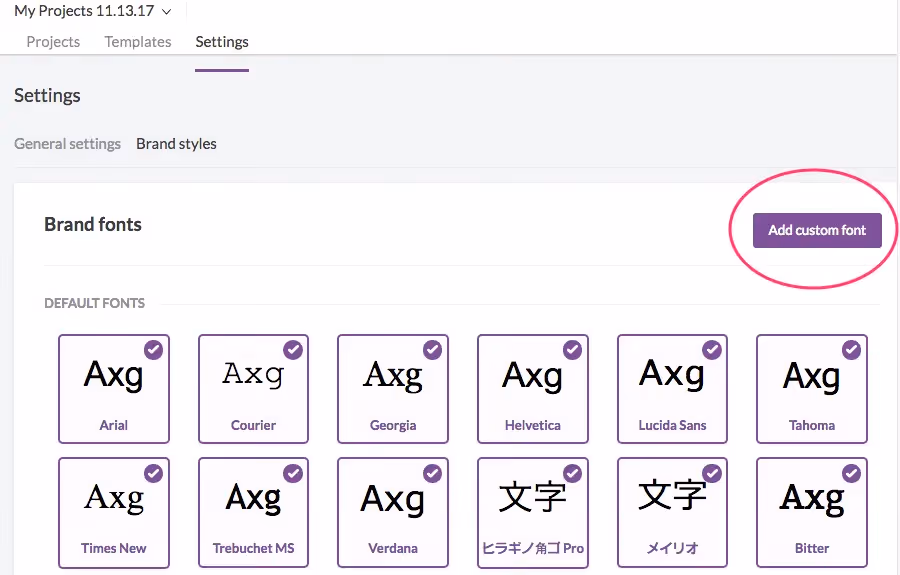The height and width of the screenshot is (575, 900).
Task: Click the Courier font name label
Action: (x=253, y=425)
